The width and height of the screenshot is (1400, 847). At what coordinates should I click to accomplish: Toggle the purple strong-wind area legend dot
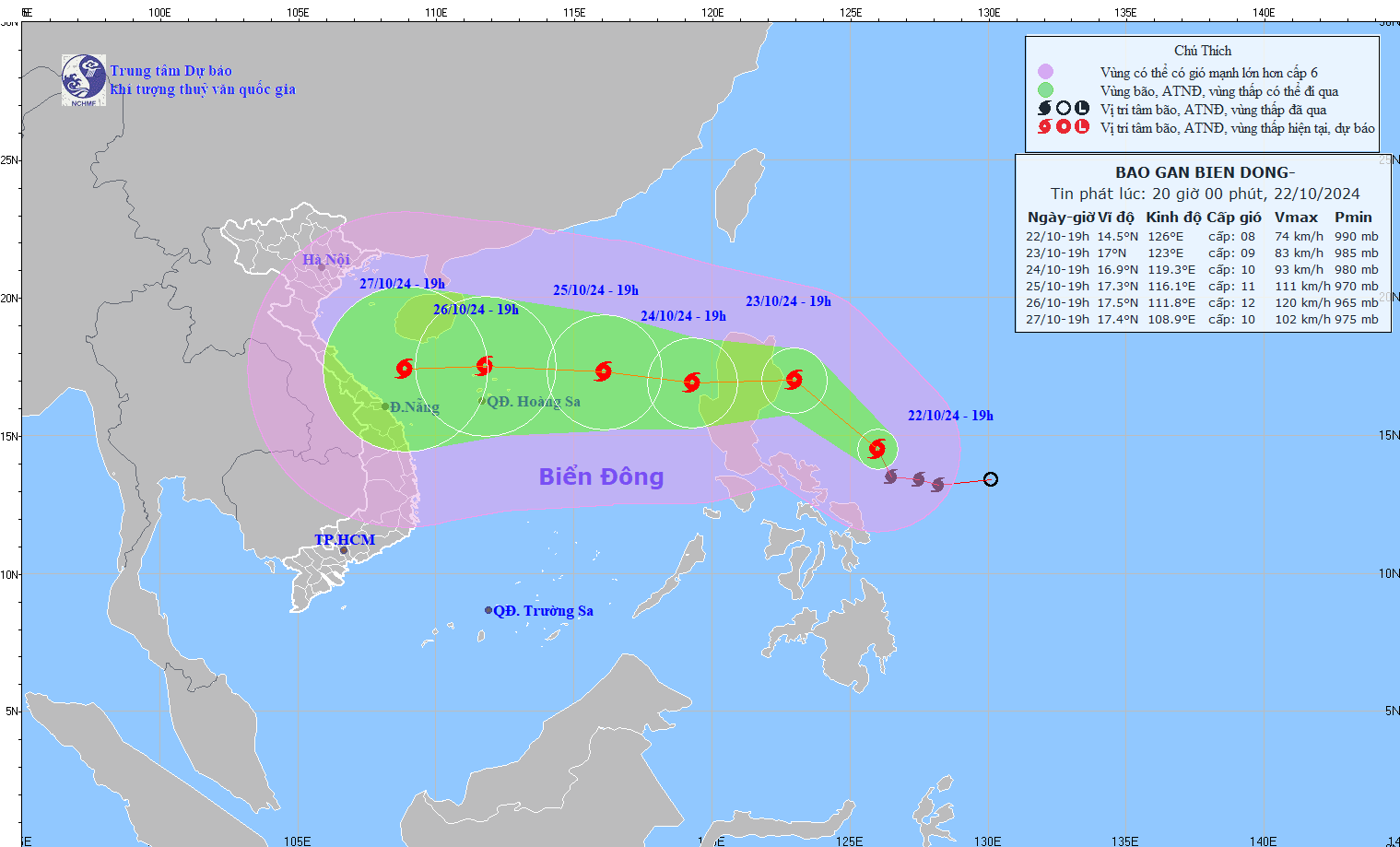pyautogui.click(x=1043, y=71)
